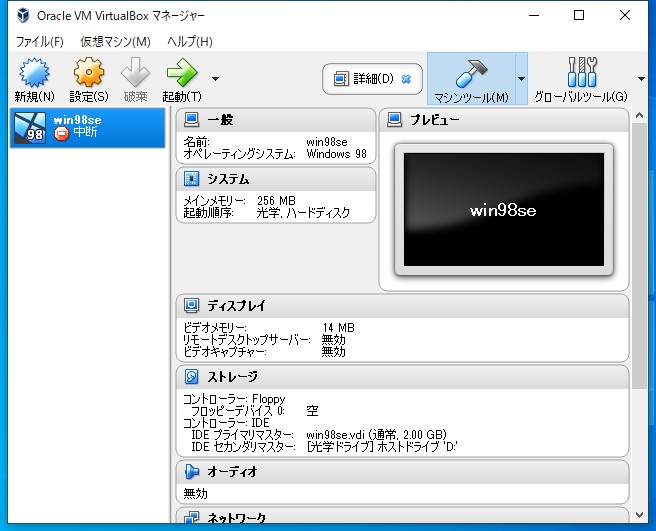This screenshot has height=531, width=656.
Task: Expand the マシンツール dropdown arrow
Action: 521,78
